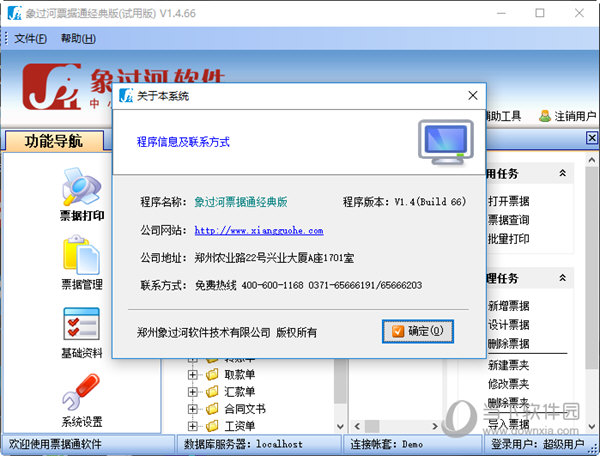Click the 批量打印 task link
The height and width of the screenshot is (456, 600).
point(509,239)
